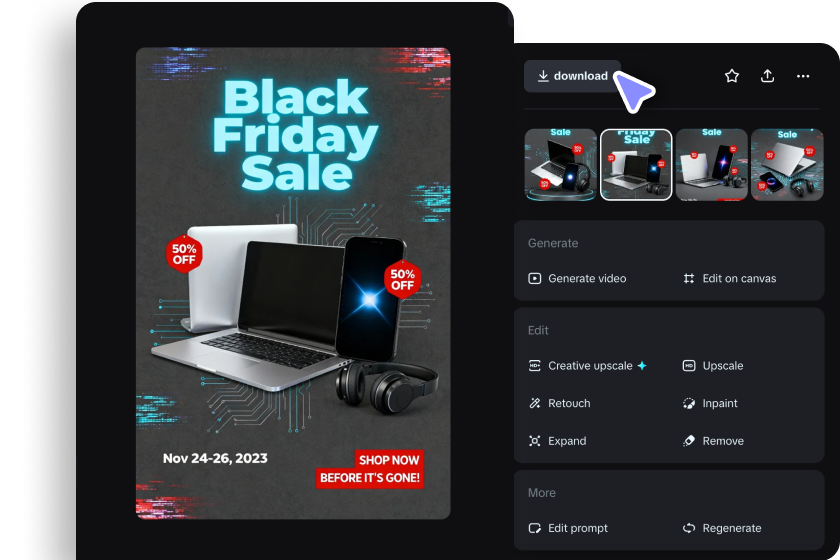Choose Creative upscale option

[588, 366]
